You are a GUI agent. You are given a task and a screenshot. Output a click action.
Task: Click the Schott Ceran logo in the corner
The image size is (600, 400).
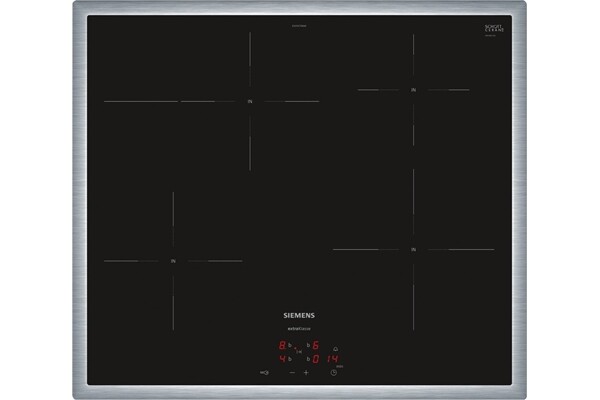(494, 29)
